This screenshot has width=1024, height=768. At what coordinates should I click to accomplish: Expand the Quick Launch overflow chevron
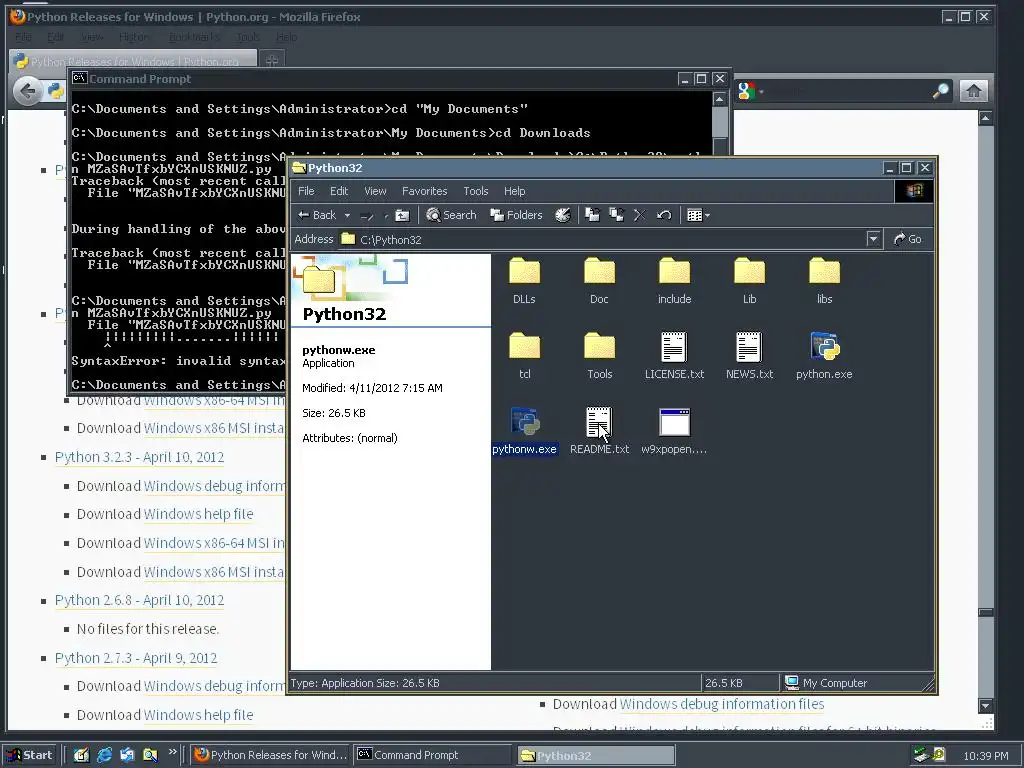172,752
